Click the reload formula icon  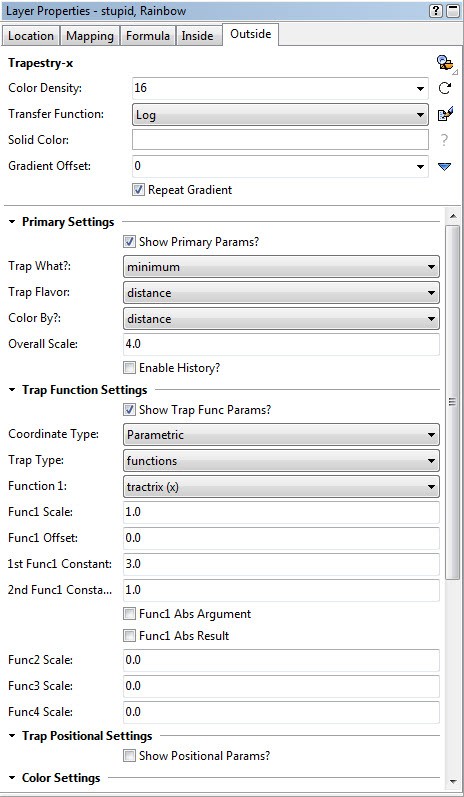point(445,88)
